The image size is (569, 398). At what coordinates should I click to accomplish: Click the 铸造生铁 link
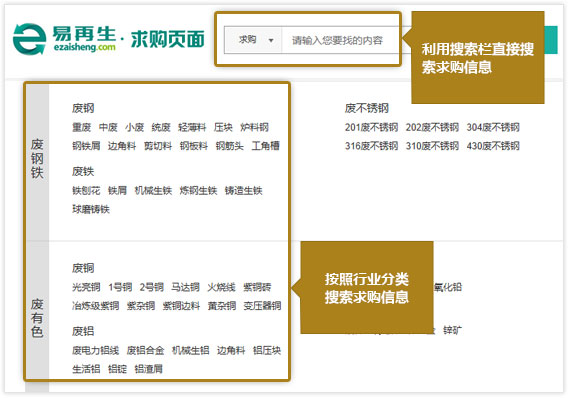[x=243, y=190]
